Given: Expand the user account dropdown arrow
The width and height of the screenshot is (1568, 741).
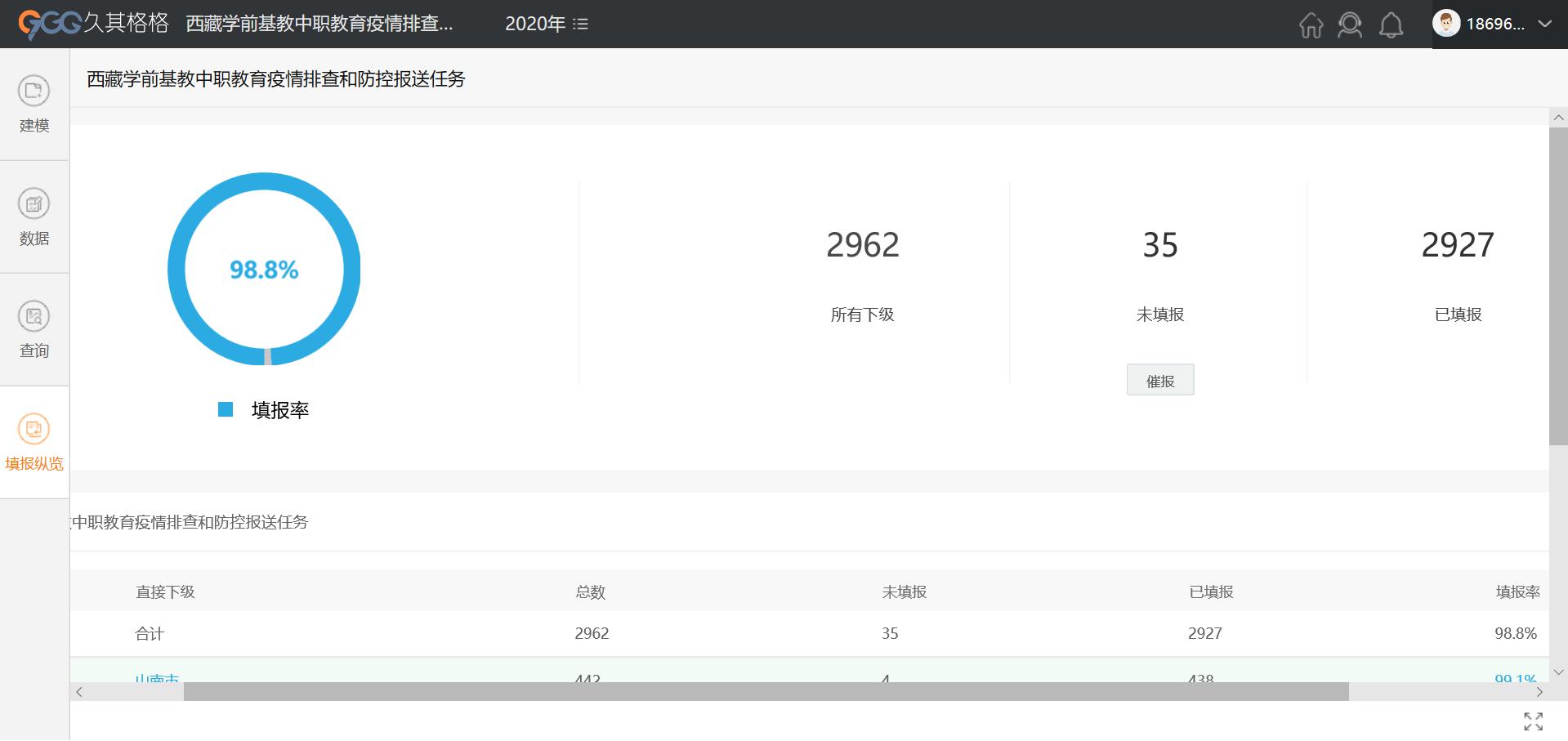Looking at the screenshot, I should [x=1544, y=24].
